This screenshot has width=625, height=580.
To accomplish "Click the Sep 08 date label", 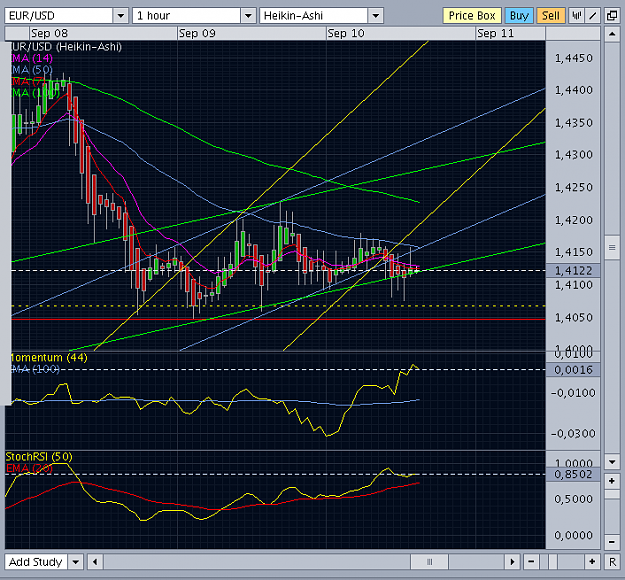I will click(x=49, y=33).
